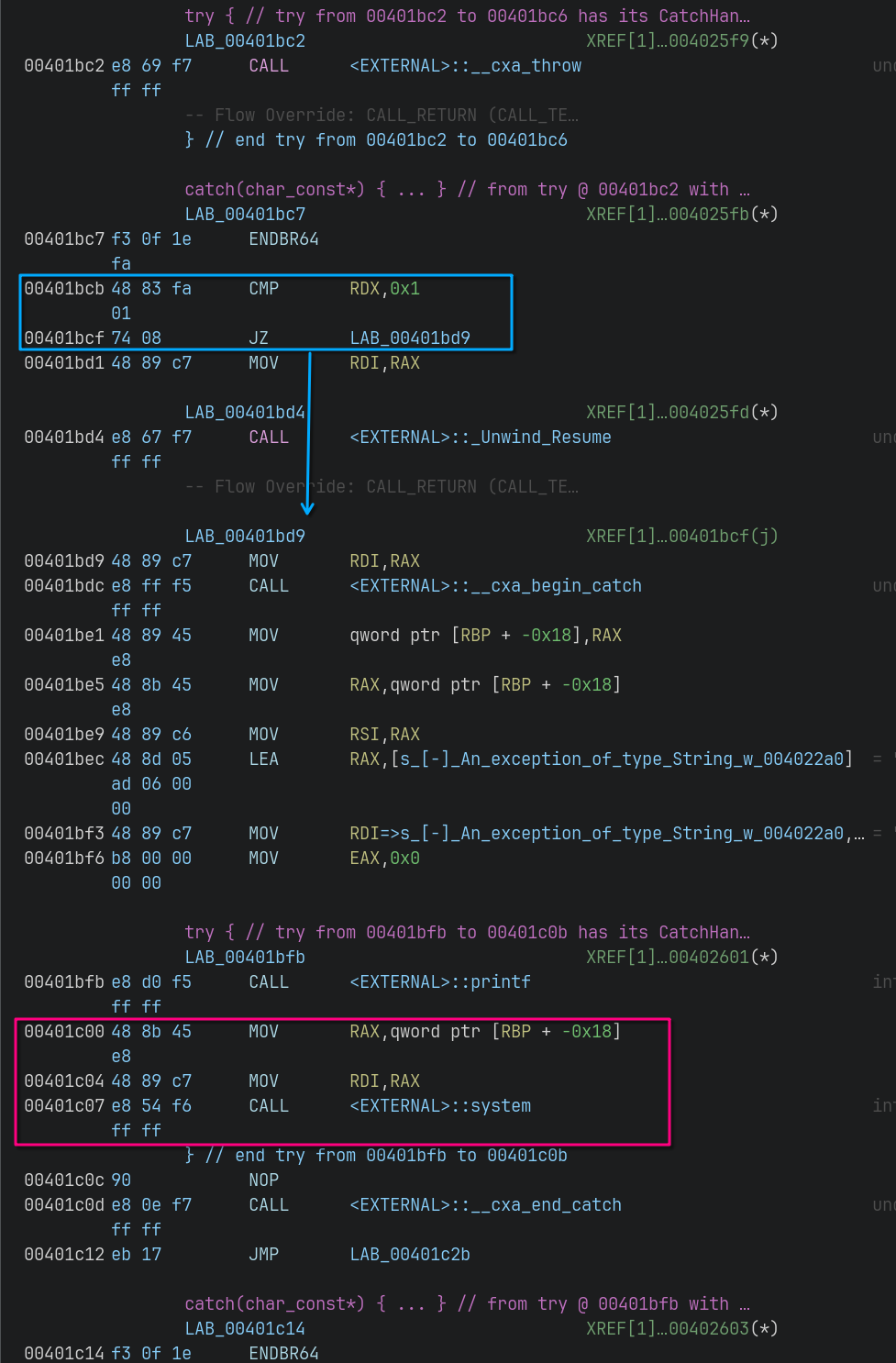896x1363 pixels.
Task: Click the _Unwind_Resume call target
Action: pos(480,438)
